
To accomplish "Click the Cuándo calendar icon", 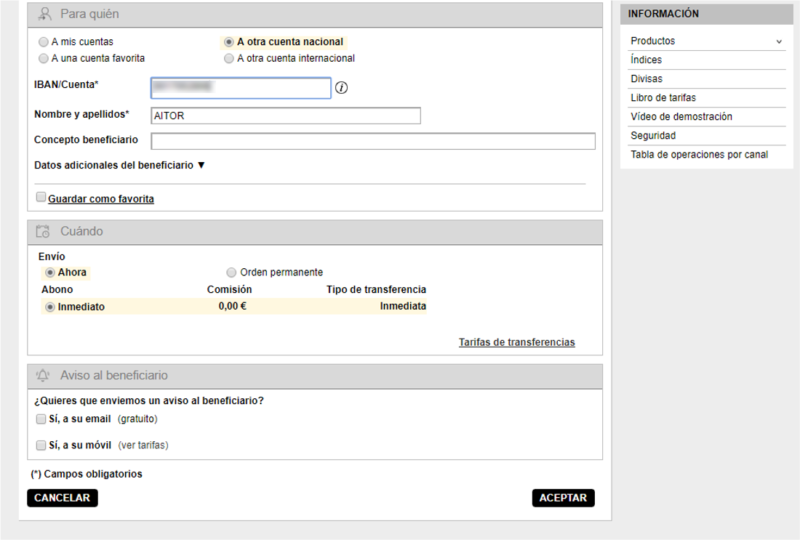I will coord(43,232).
